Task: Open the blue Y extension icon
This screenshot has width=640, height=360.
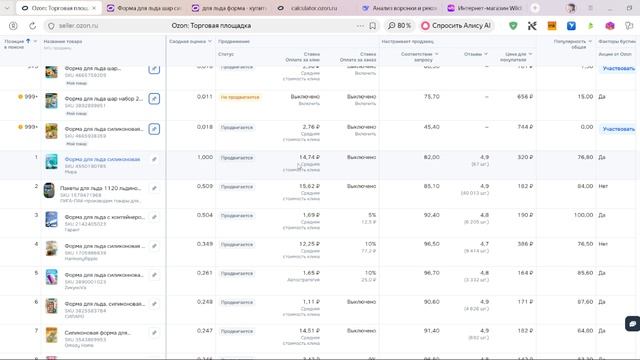Action: coord(571,26)
